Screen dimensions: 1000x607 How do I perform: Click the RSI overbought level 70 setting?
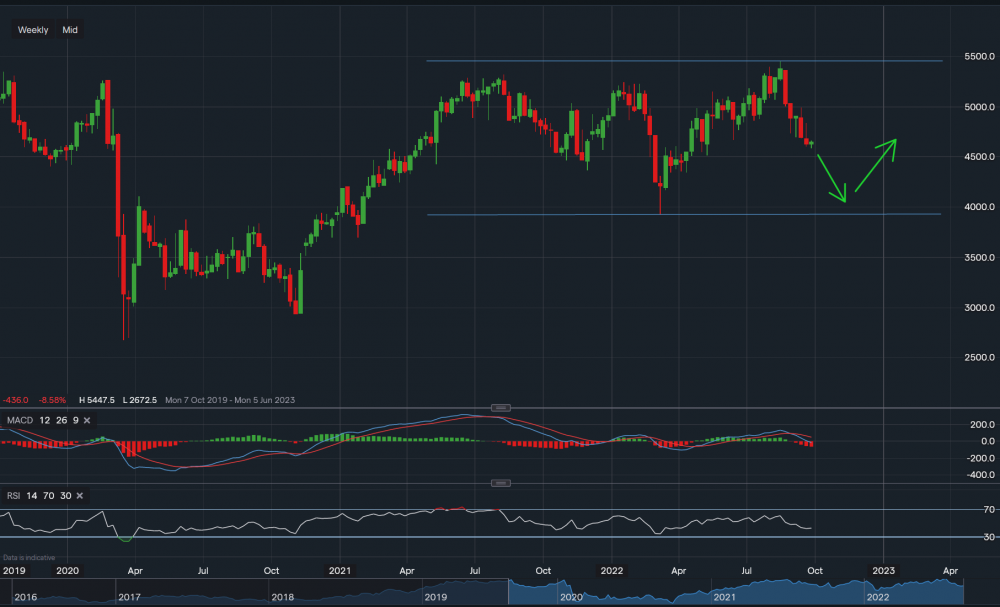pos(47,496)
